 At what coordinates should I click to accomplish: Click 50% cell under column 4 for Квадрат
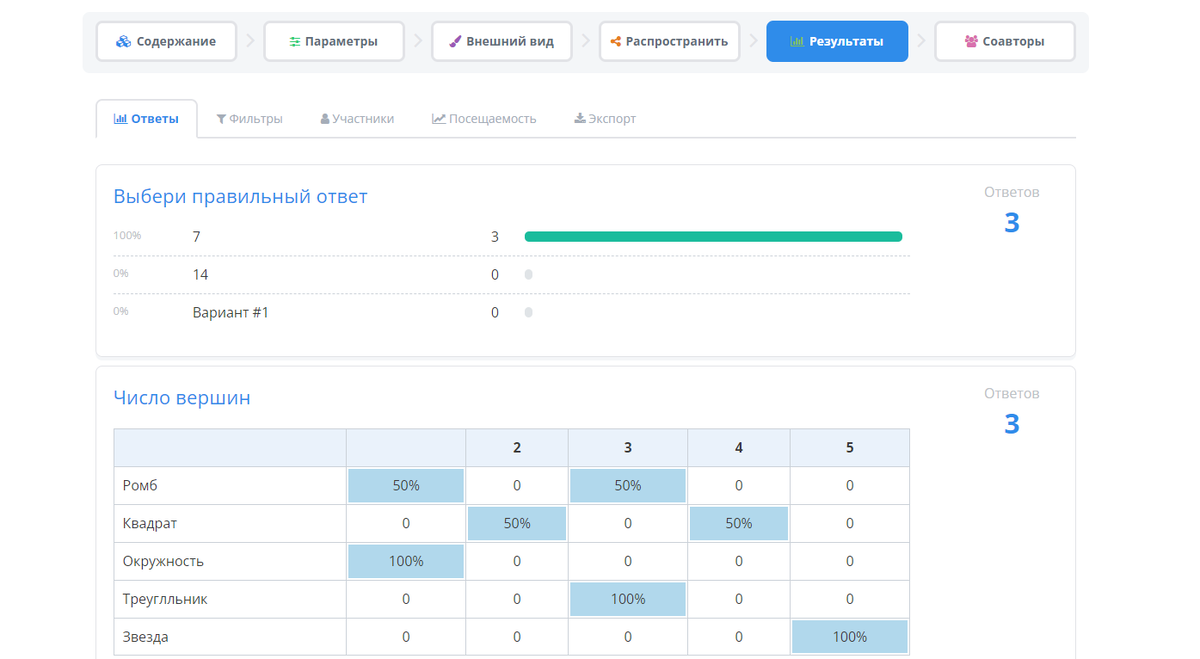[739, 524]
